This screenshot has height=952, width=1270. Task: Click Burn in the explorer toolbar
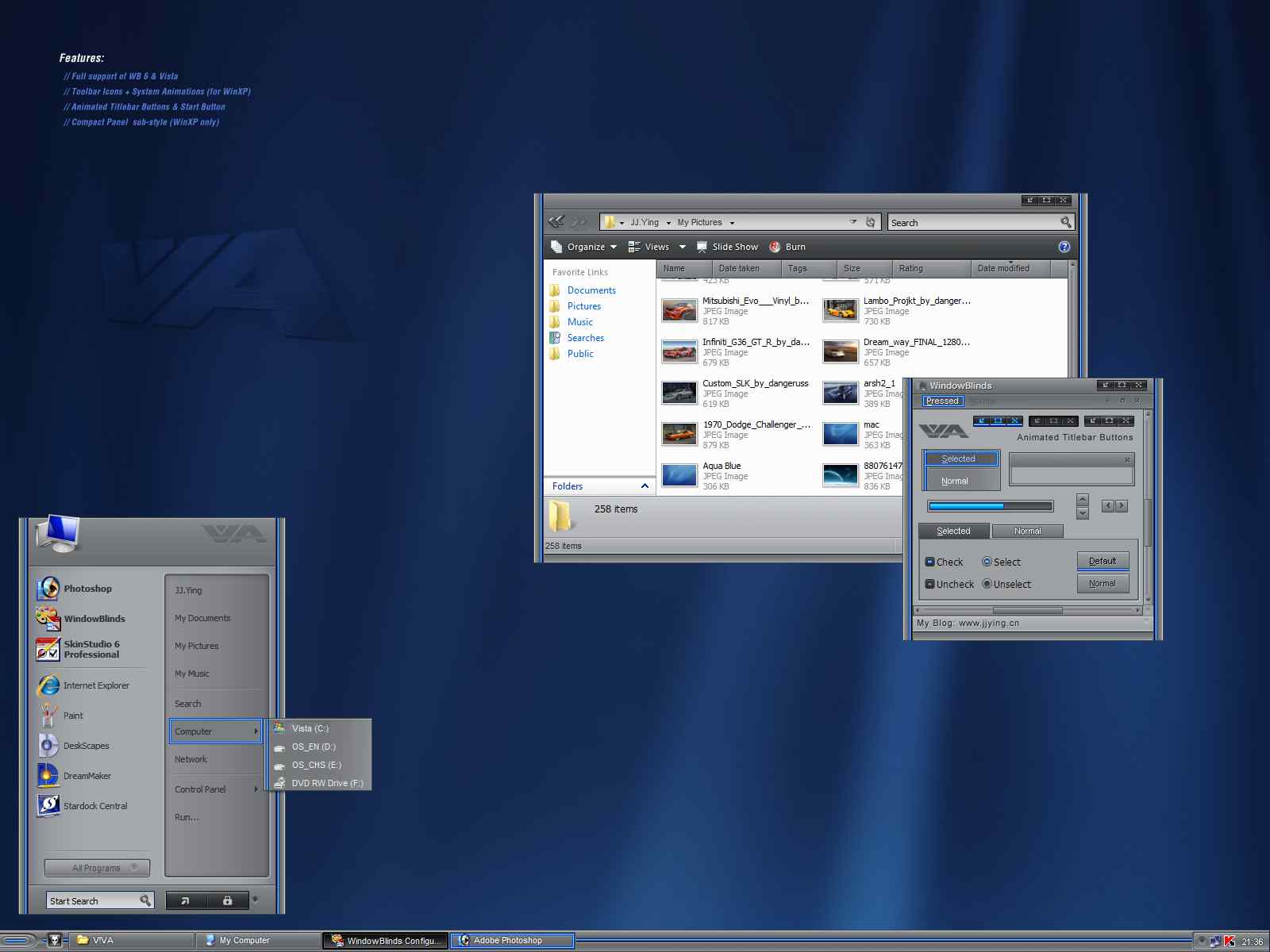[787, 247]
